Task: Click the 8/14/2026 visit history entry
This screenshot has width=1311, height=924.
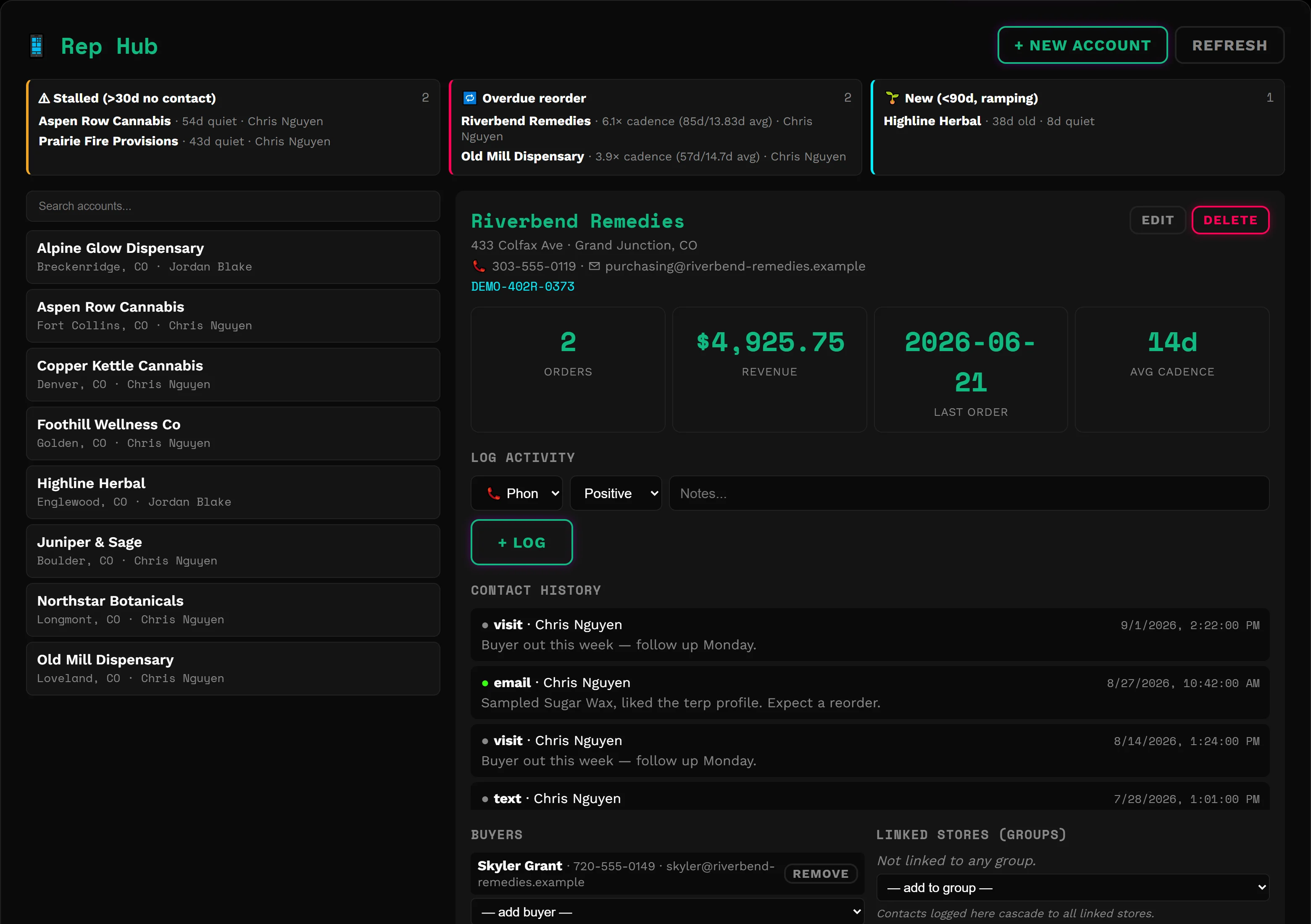Action: (870, 751)
